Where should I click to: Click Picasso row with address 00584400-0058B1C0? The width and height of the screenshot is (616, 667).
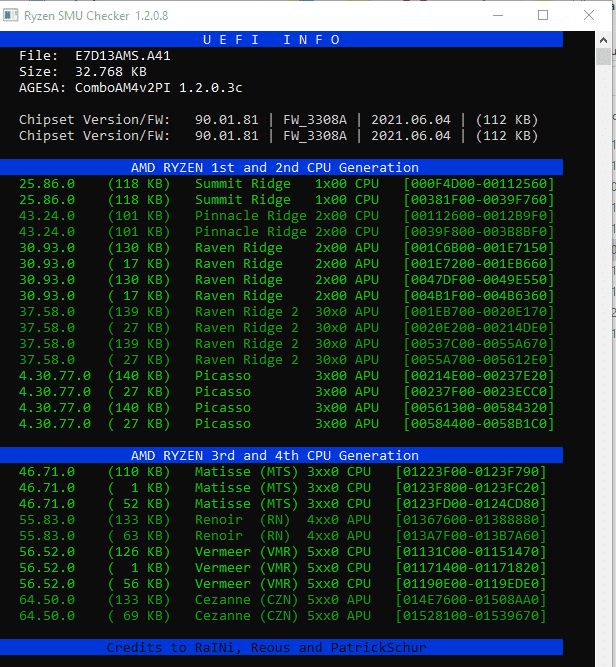point(286,424)
